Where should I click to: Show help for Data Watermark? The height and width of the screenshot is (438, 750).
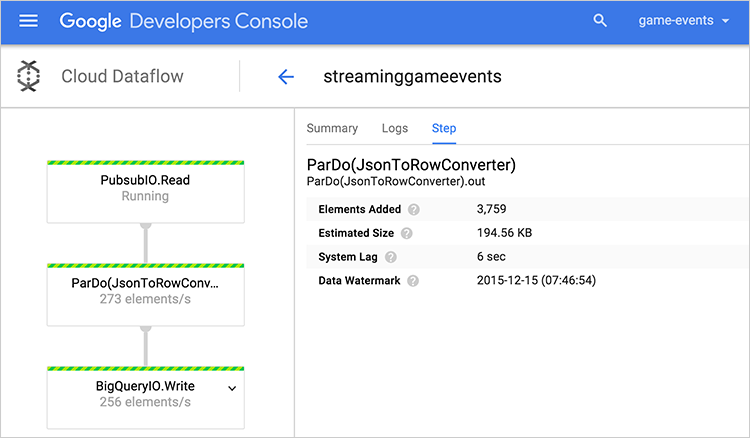tap(413, 281)
